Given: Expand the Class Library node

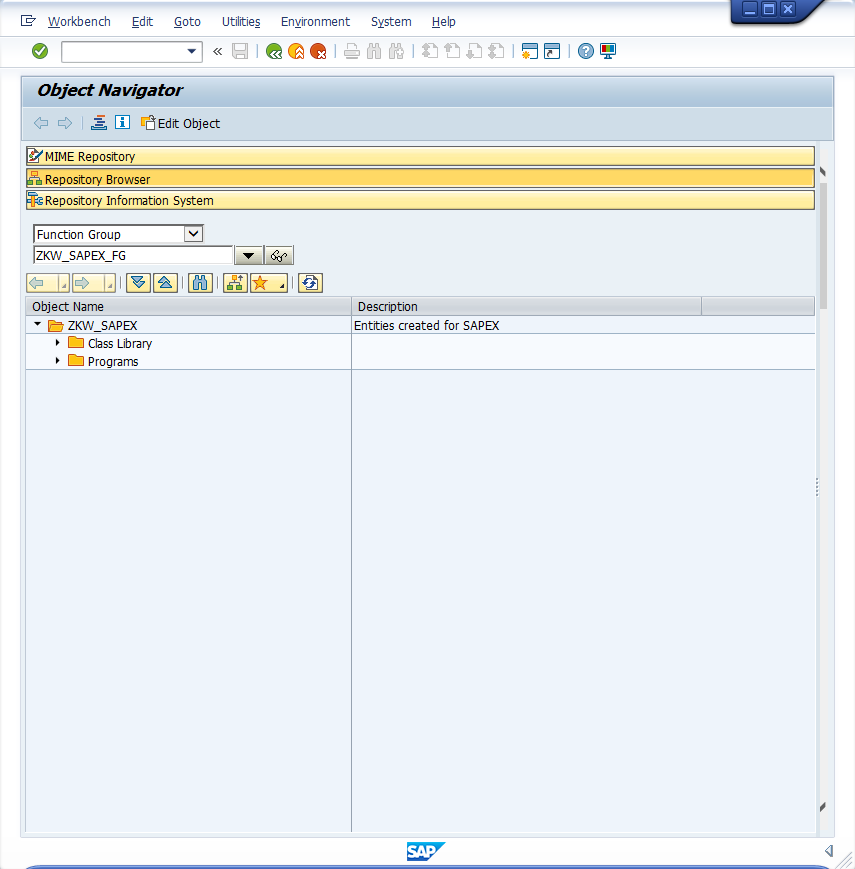Looking at the screenshot, I should 58,343.
